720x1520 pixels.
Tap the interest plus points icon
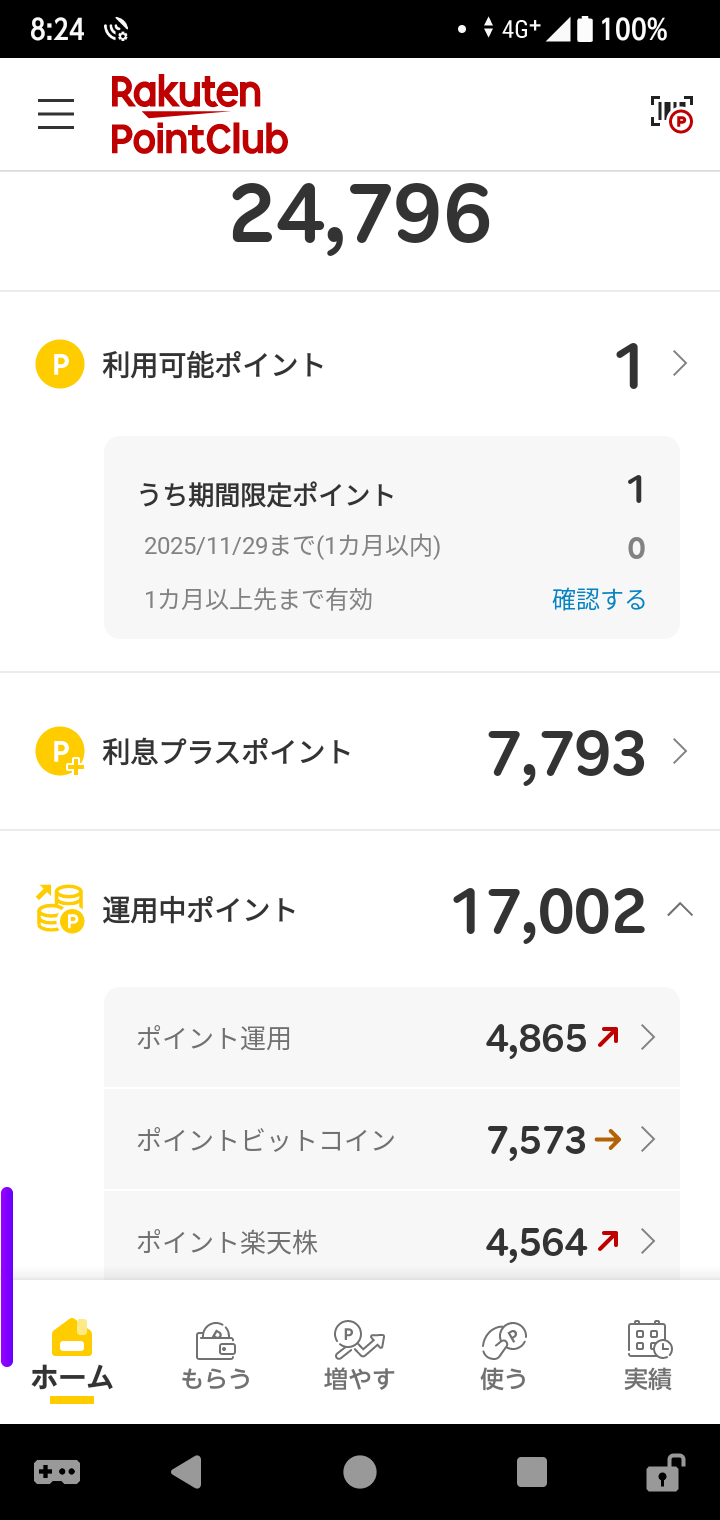(60, 752)
